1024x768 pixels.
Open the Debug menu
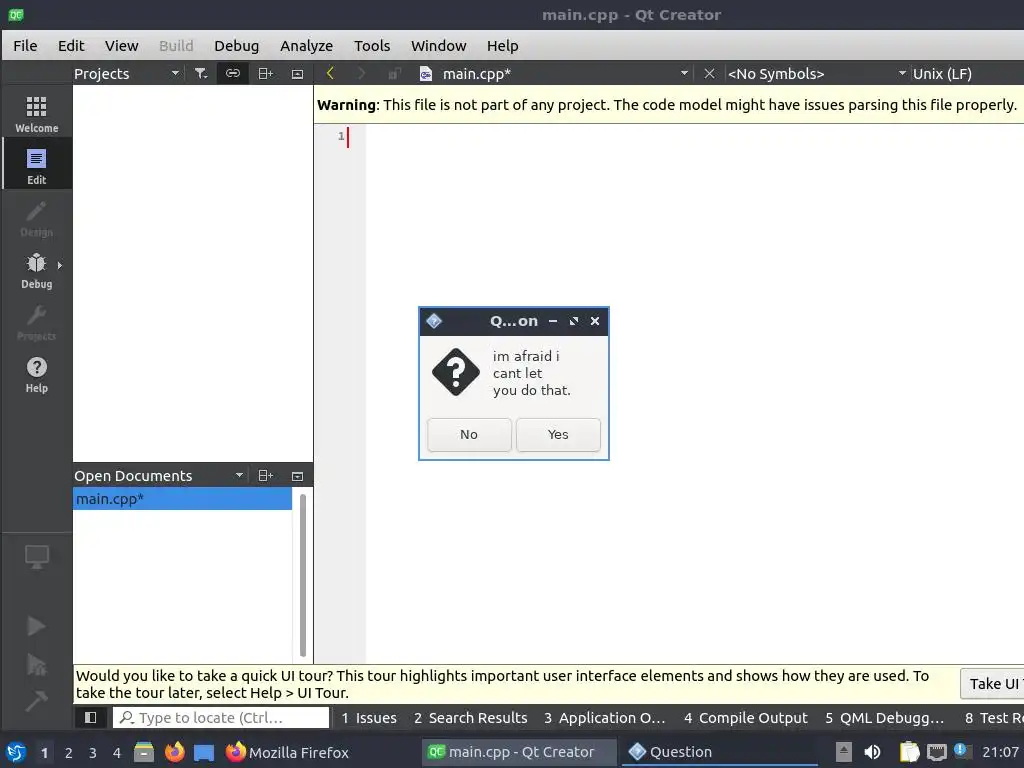236,46
